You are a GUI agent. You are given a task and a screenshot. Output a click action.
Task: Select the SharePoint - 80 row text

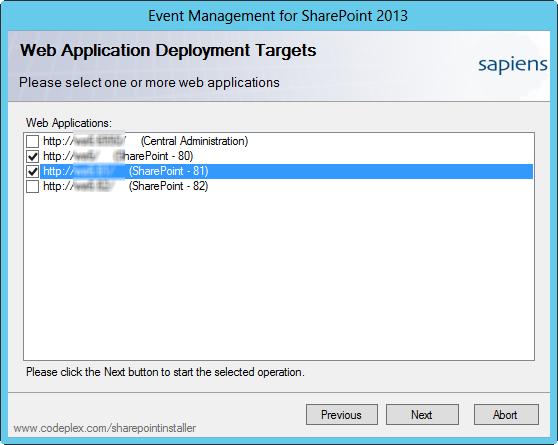coord(118,156)
